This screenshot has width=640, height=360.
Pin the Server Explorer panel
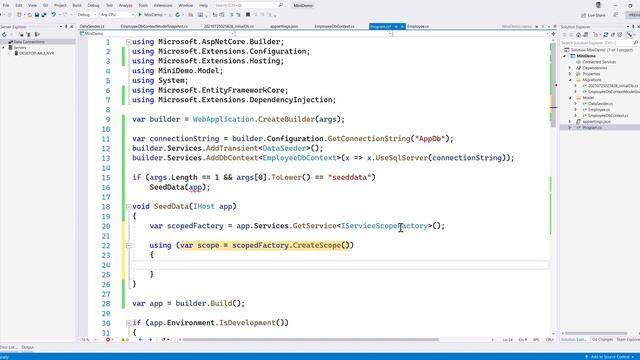pyautogui.click(x=66, y=27)
